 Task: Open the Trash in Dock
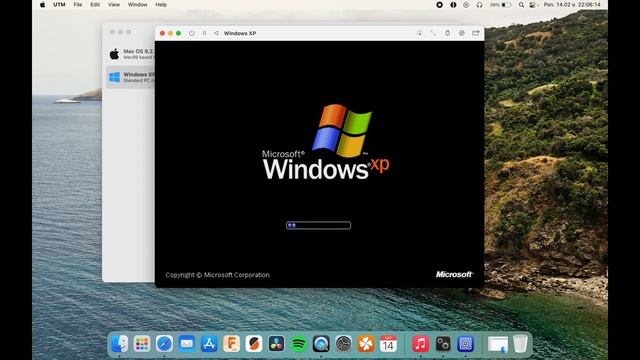[520, 344]
